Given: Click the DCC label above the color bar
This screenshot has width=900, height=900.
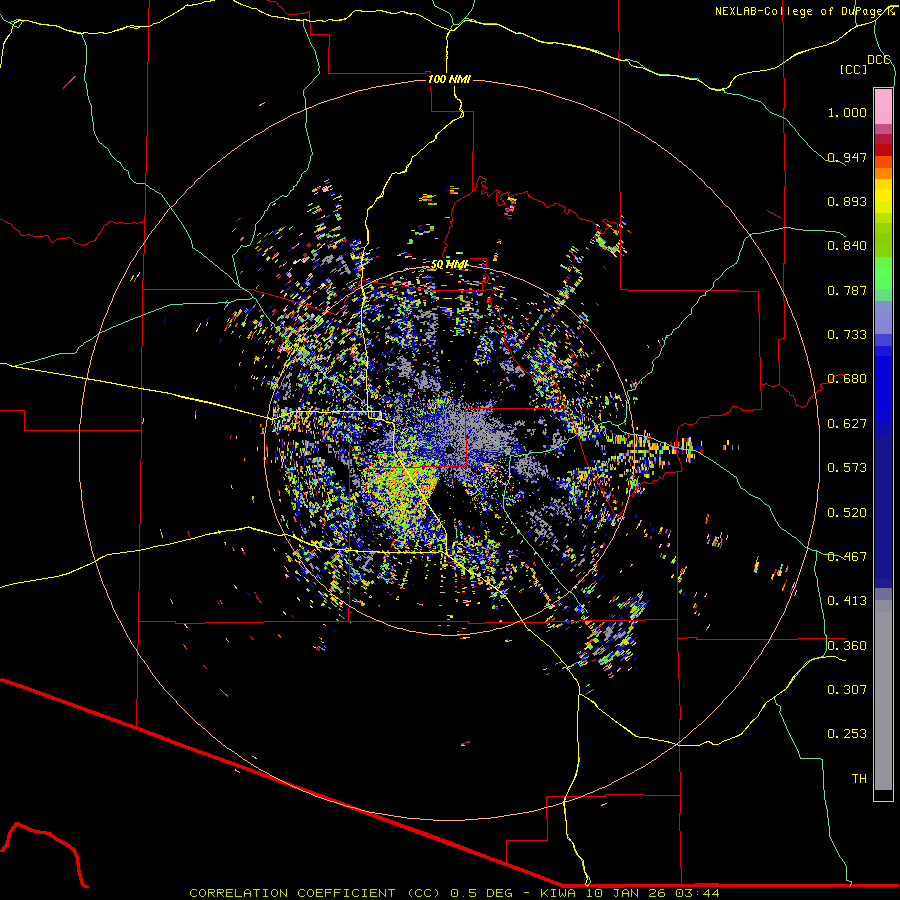Looking at the screenshot, I should click(x=879, y=59).
